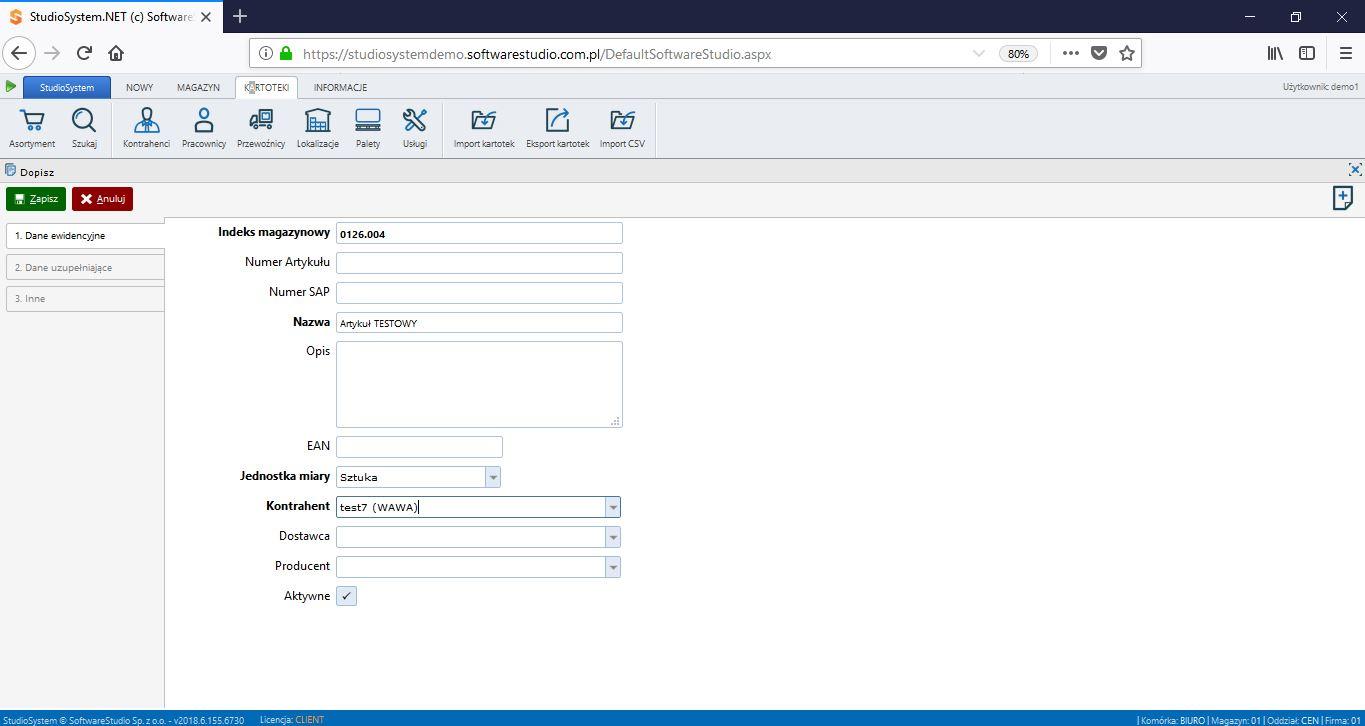Click the Licencja: CLIENT status text
1365x726 pixels.
coord(292,720)
